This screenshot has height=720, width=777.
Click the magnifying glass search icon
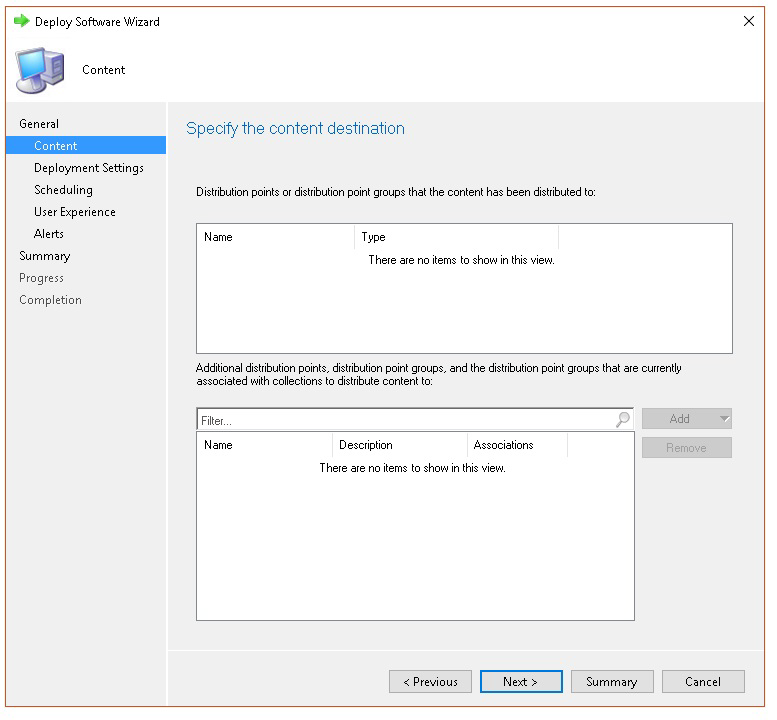coord(623,420)
